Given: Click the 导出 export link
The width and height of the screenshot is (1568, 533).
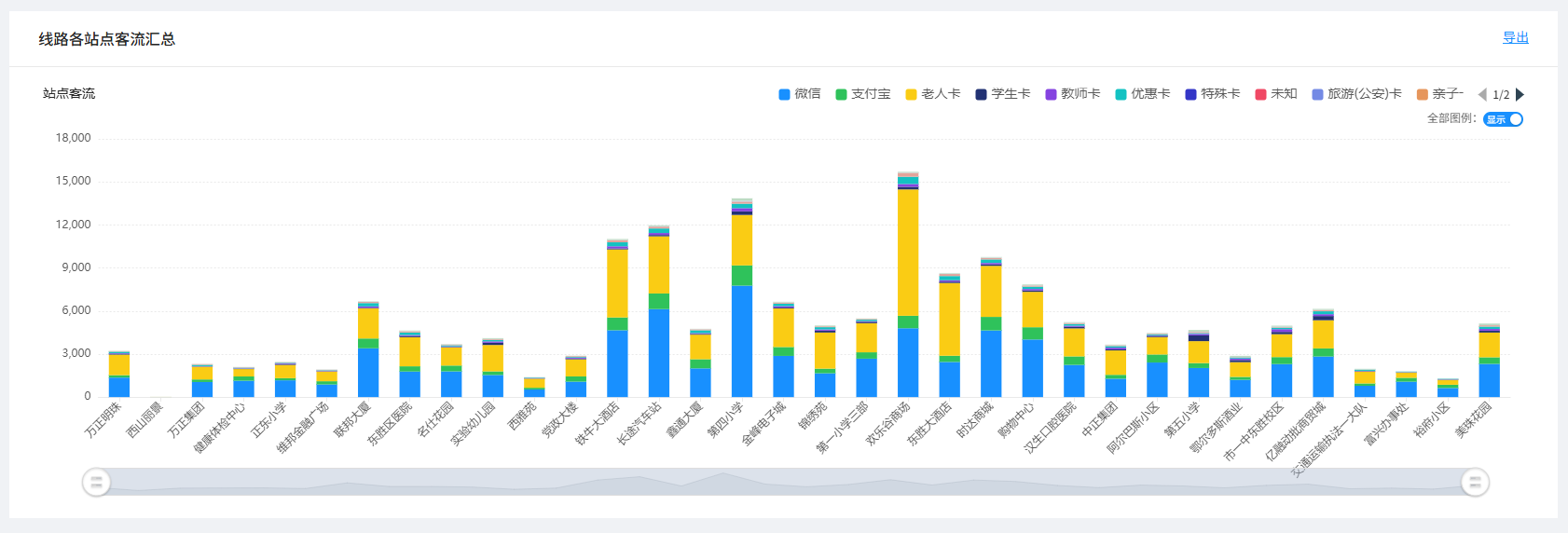Looking at the screenshot, I should point(1515,38).
